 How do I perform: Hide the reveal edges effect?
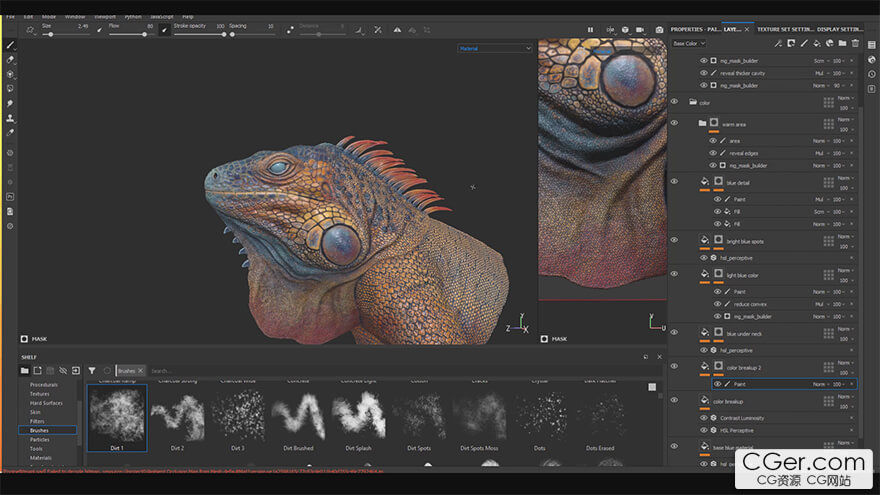[x=713, y=153]
